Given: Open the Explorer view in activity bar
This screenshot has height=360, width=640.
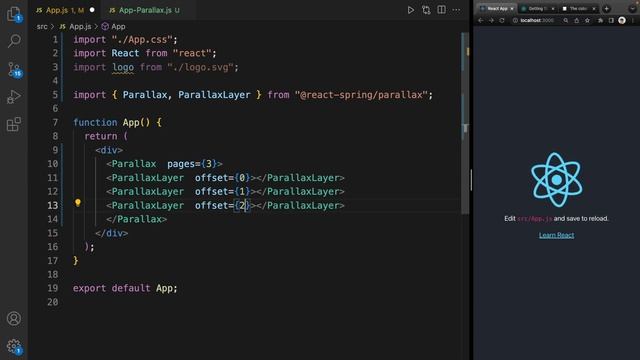Looking at the screenshot, I should coord(14,14).
